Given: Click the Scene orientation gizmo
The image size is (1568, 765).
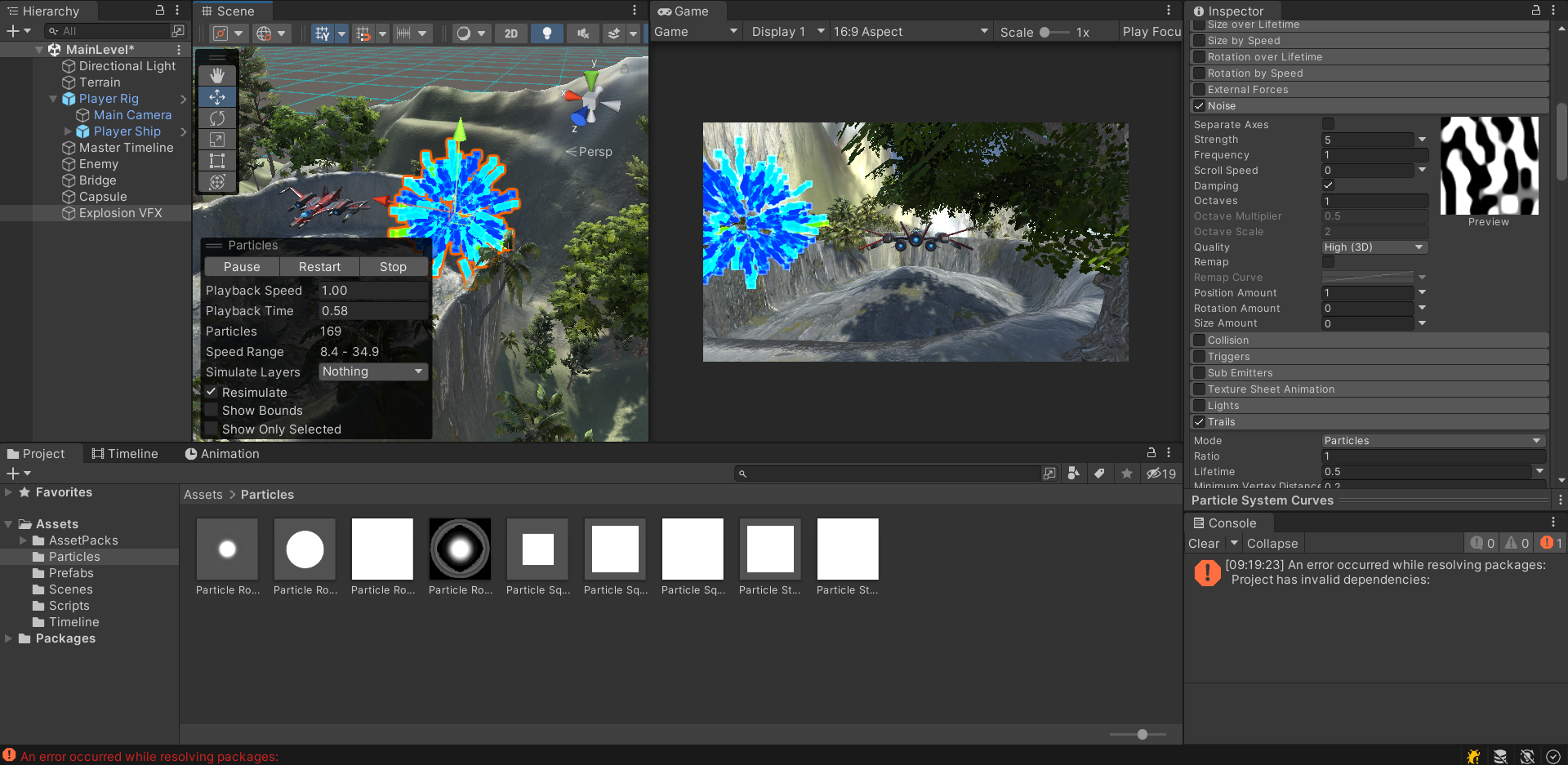Looking at the screenshot, I should [x=592, y=102].
